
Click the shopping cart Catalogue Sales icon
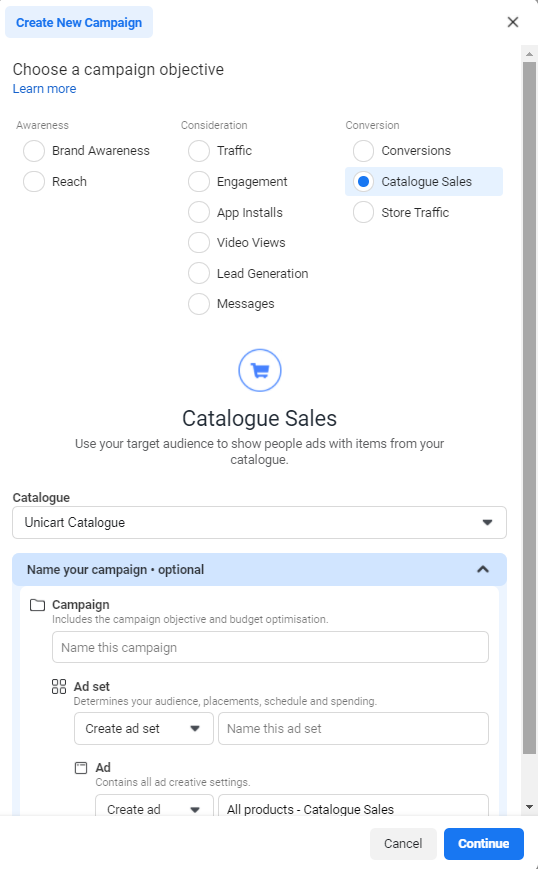259,370
